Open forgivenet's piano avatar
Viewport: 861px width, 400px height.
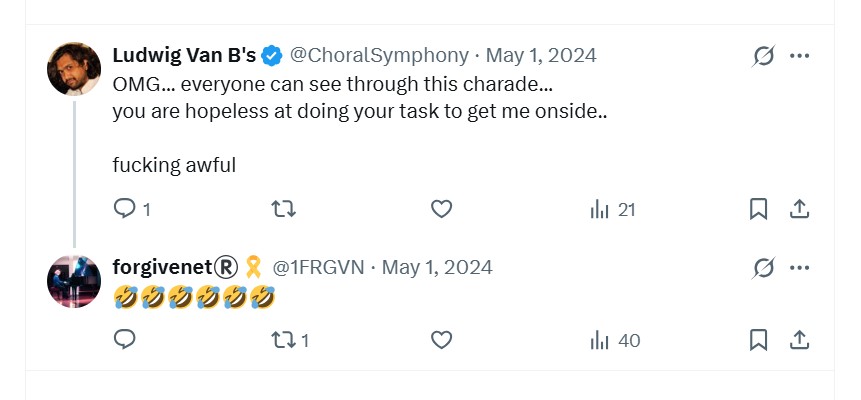(x=74, y=281)
